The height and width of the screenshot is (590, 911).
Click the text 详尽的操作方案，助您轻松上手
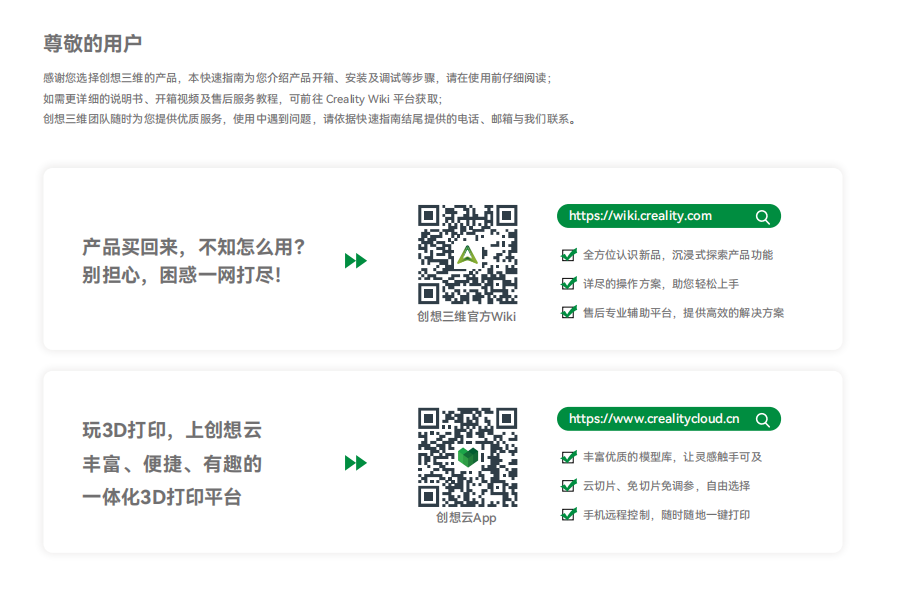(661, 284)
